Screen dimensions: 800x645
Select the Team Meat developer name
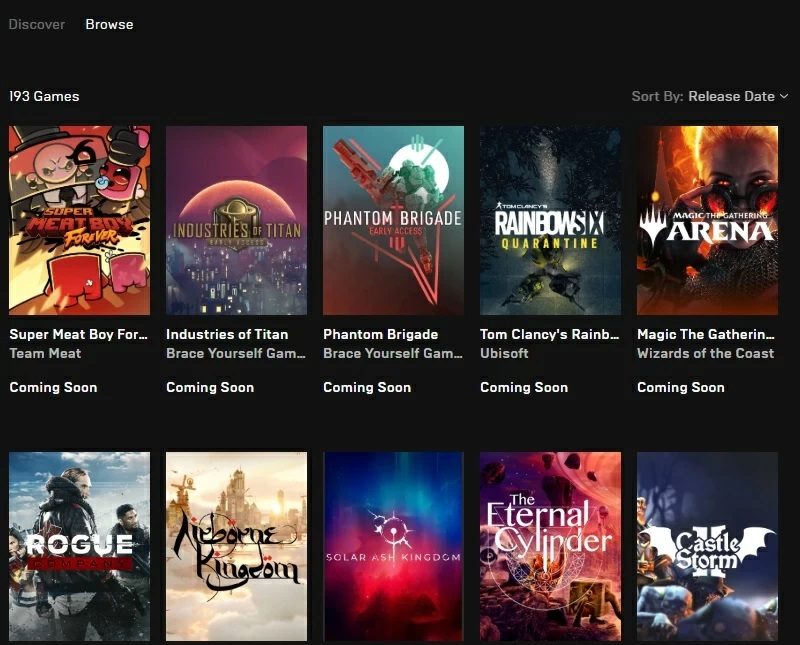tap(45, 353)
